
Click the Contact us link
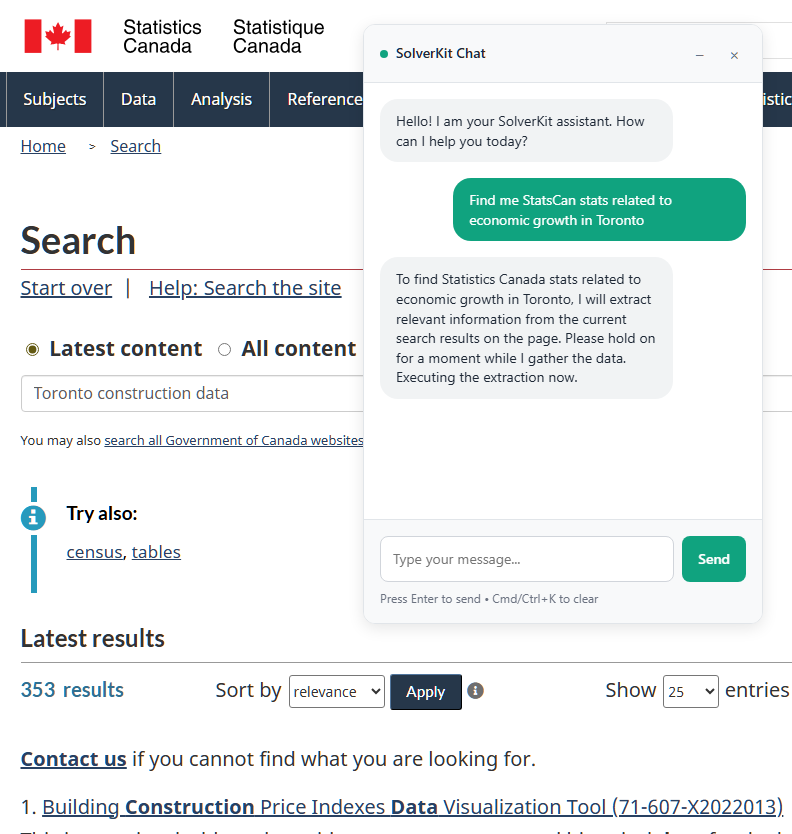coord(73,759)
